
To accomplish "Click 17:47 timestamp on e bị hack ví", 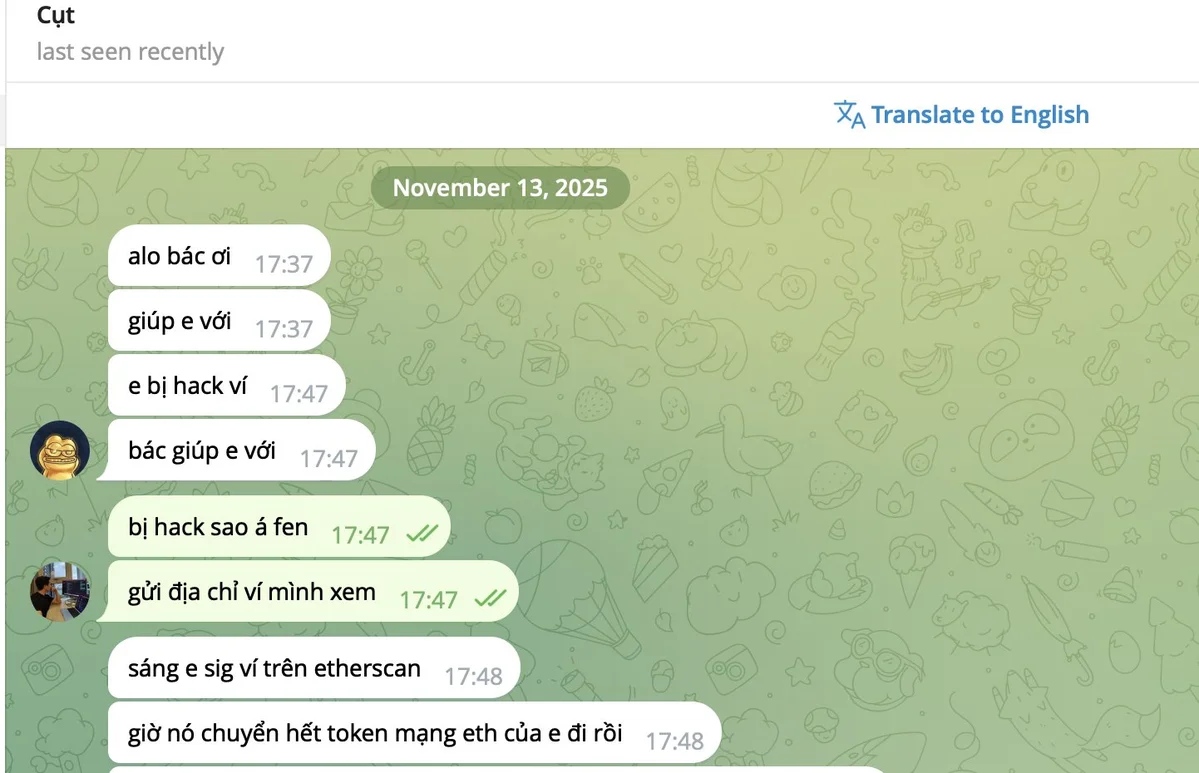I will (x=298, y=394).
